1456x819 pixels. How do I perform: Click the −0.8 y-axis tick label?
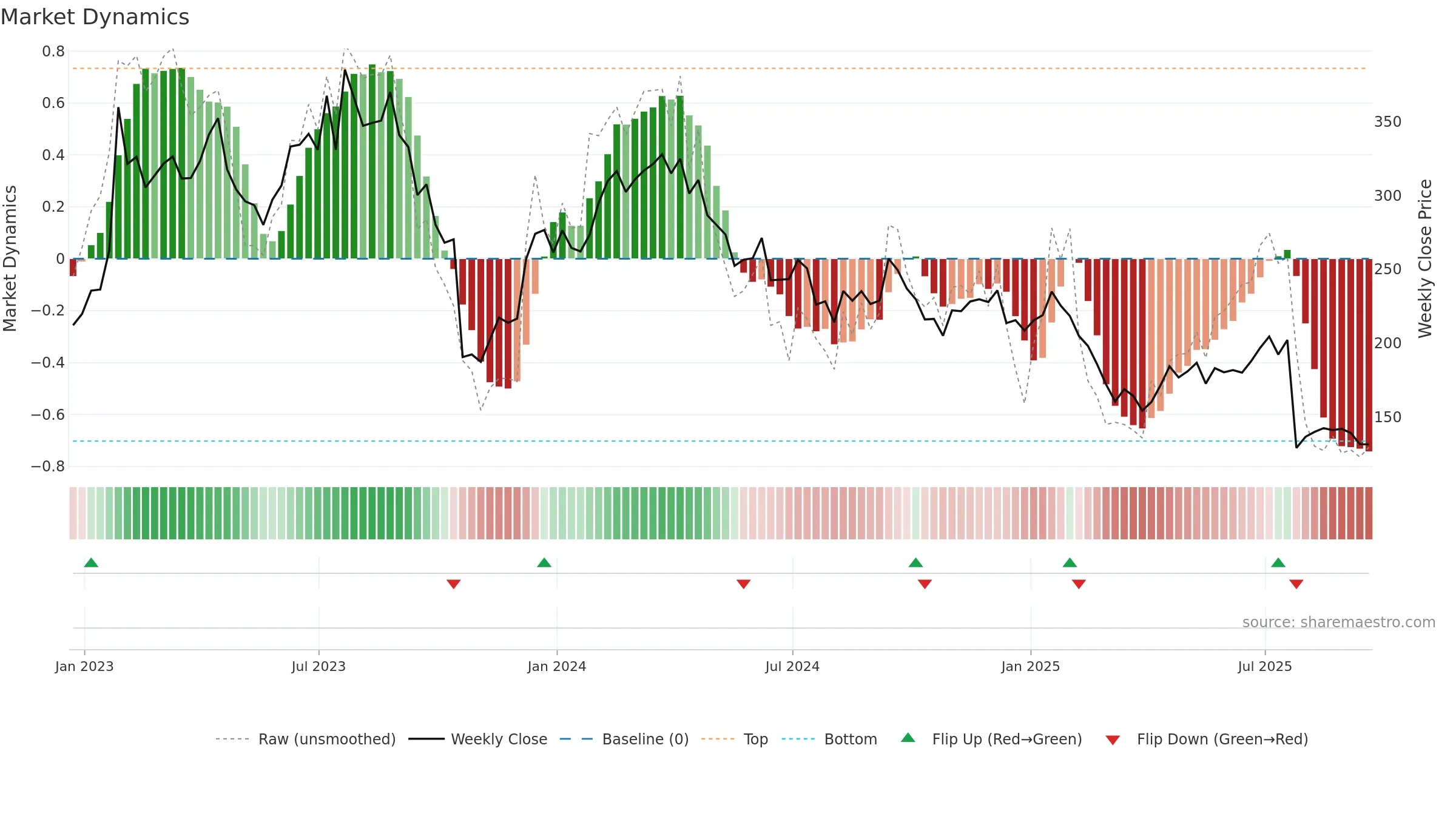click(48, 467)
